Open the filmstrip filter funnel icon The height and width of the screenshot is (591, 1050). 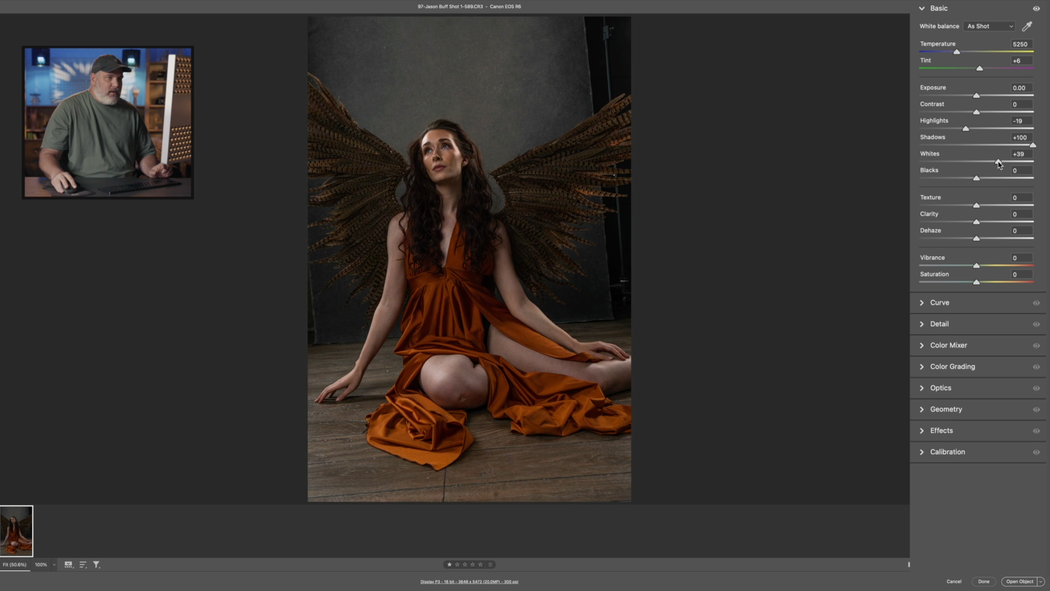coord(96,565)
